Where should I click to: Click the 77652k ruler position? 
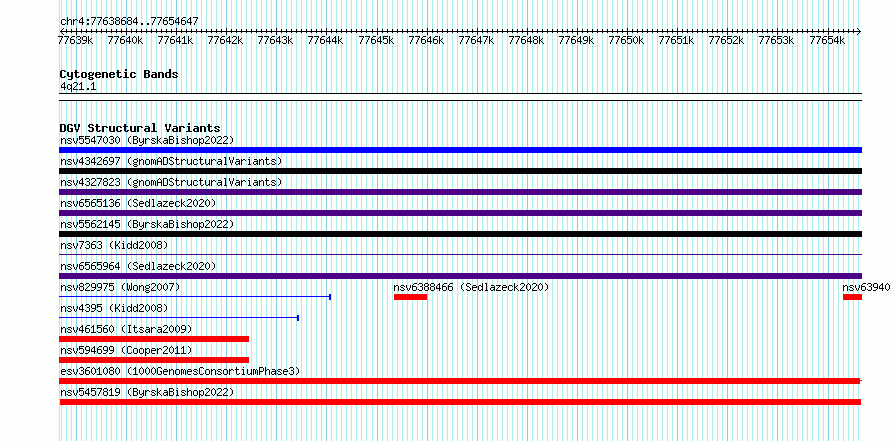point(727,40)
